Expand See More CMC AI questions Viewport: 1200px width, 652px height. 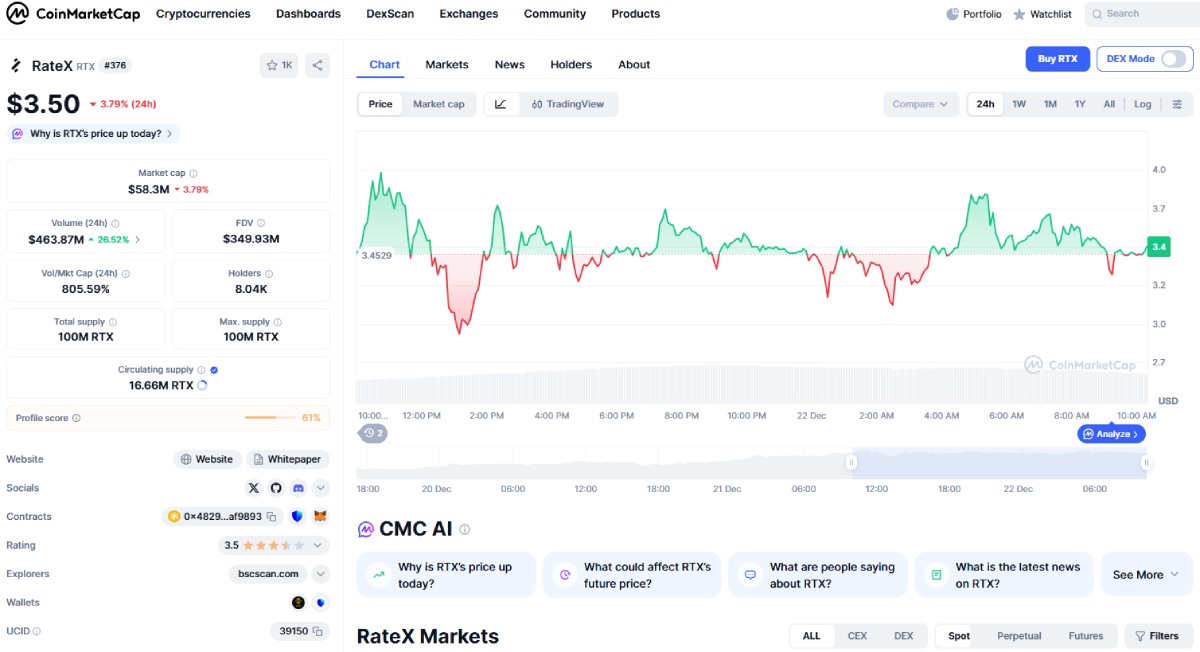click(1146, 575)
